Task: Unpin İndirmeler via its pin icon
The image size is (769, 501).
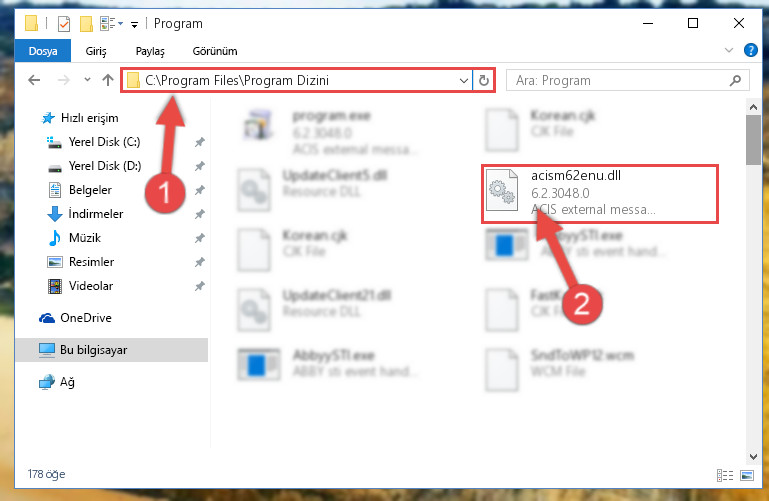Action: (x=200, y=214)
